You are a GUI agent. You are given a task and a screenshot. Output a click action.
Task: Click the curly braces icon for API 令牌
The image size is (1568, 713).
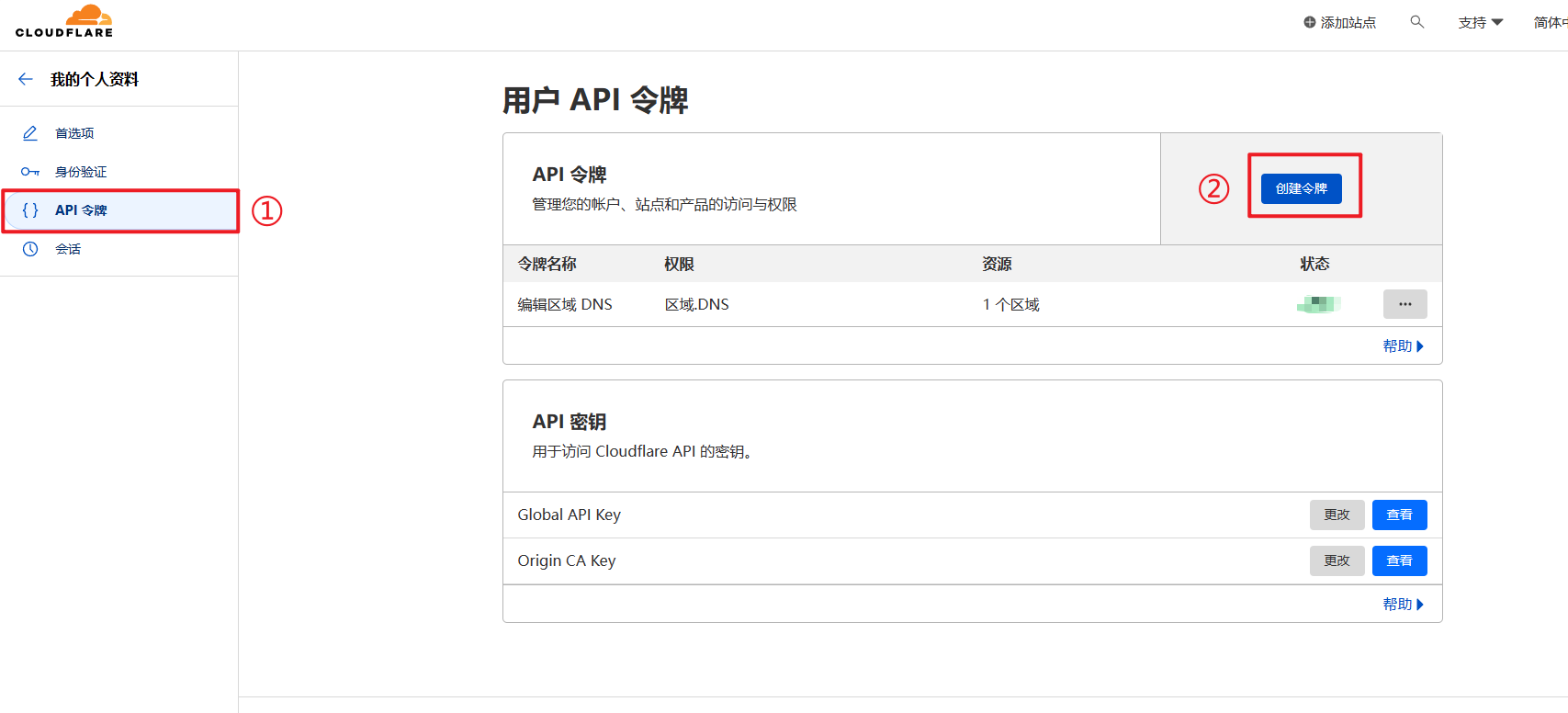pos(30,210)
